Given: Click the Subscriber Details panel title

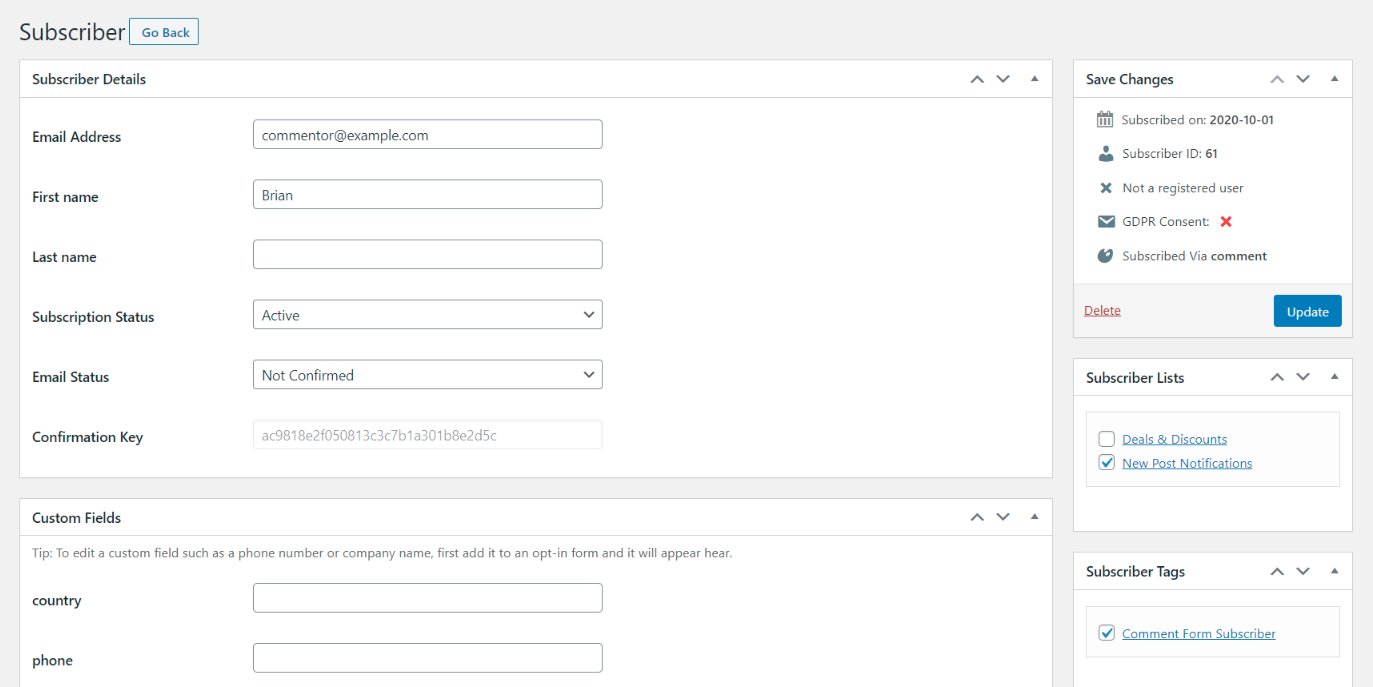Looking at the screenshot, I should (x=89, y=79).
